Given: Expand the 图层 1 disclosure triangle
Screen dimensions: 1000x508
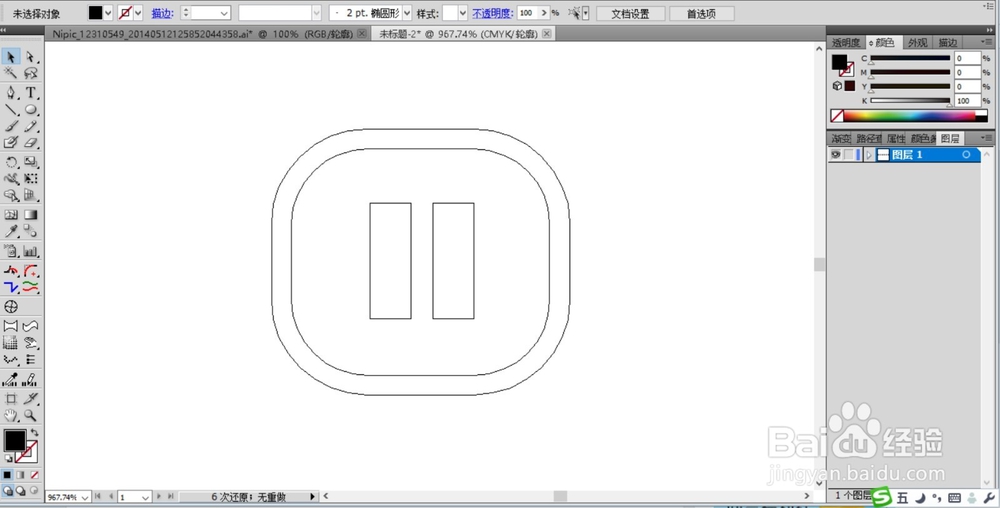Looking at the screenshot, I should pos(869,155).
